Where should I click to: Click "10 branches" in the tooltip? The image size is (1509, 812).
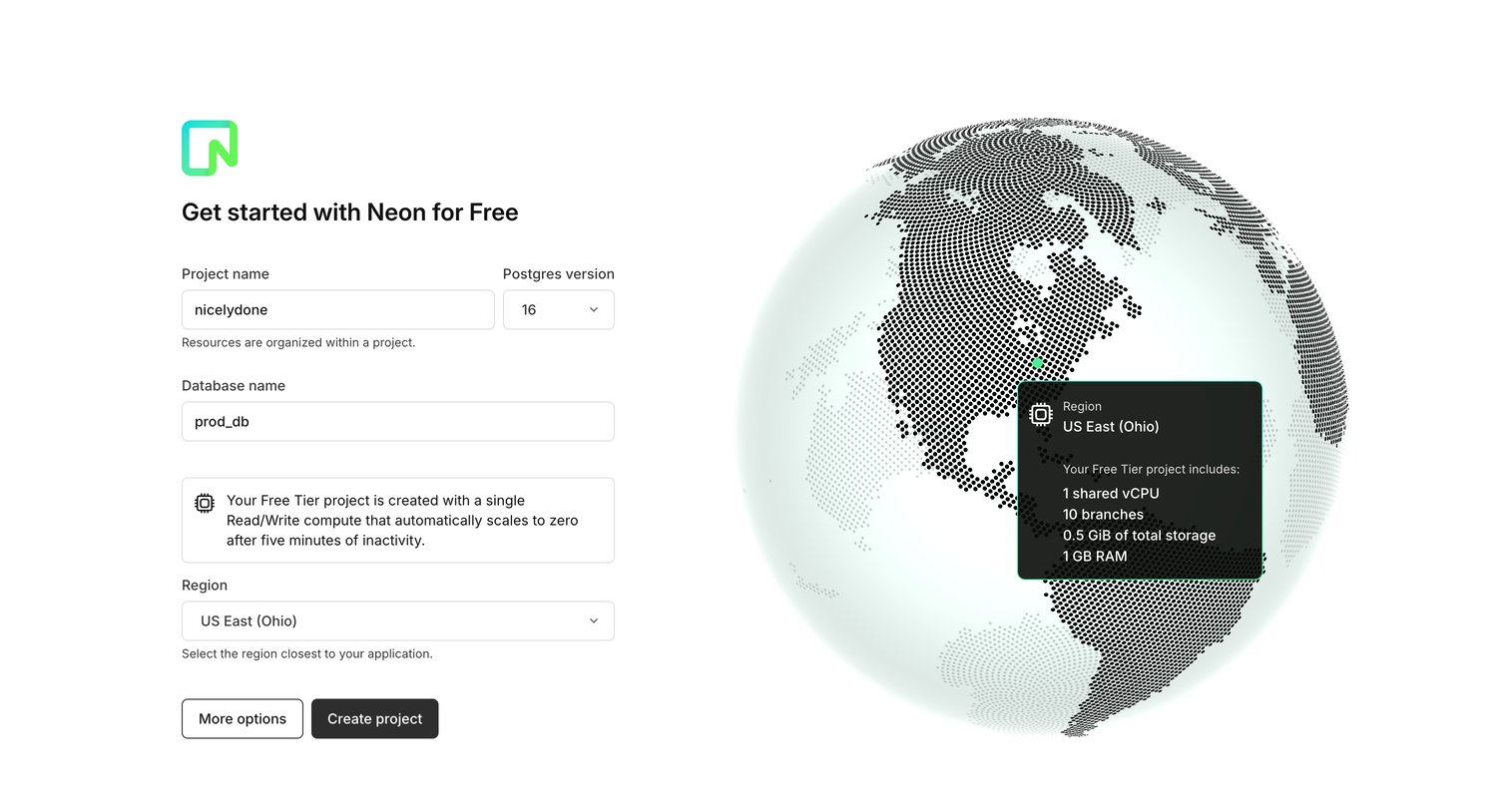click(1103, 515)
